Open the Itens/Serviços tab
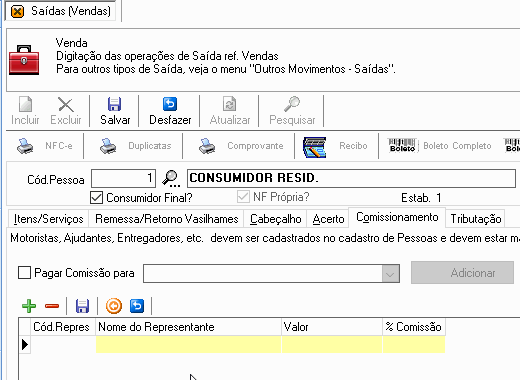This screenshot has width=520, height=380. pos(48,219)
